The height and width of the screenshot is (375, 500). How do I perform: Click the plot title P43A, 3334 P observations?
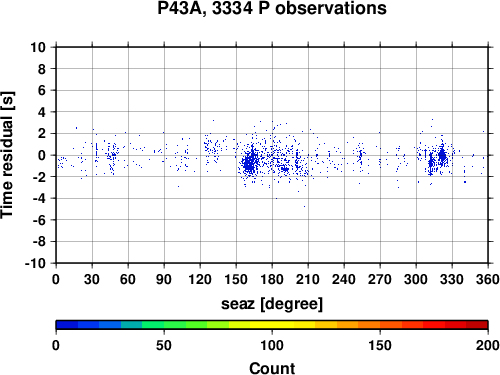pos(272,8)
